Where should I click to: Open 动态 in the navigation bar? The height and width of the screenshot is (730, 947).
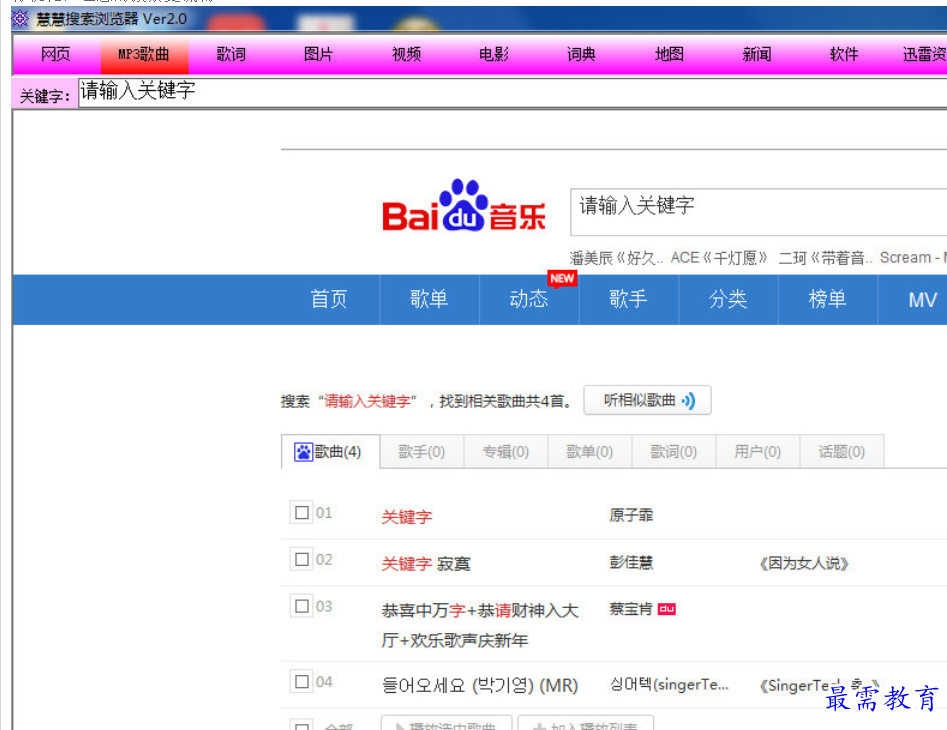point(528,299)
